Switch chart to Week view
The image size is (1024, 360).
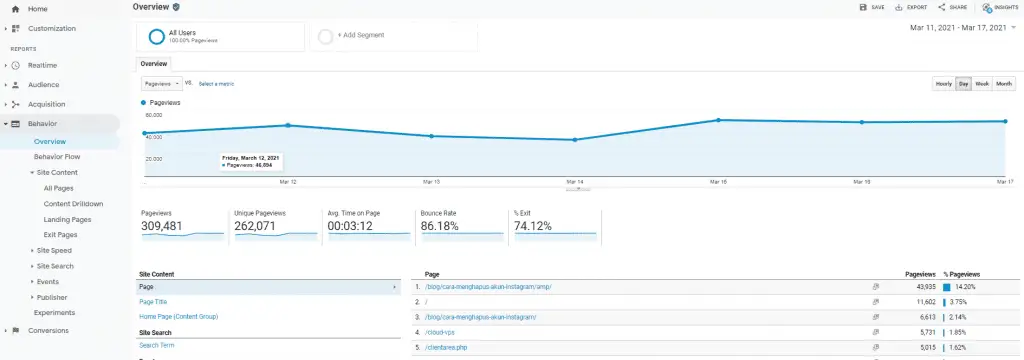(x=982, y=84)
